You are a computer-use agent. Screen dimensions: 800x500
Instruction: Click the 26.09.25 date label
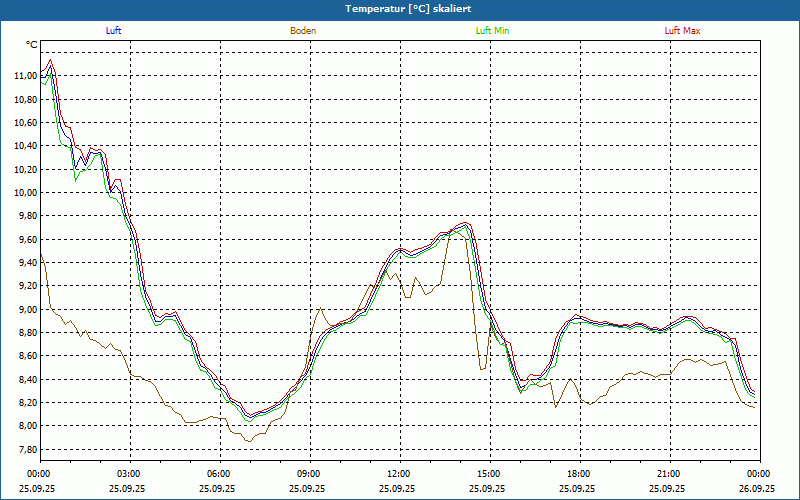pyautogui.click(x=759, y=488)
